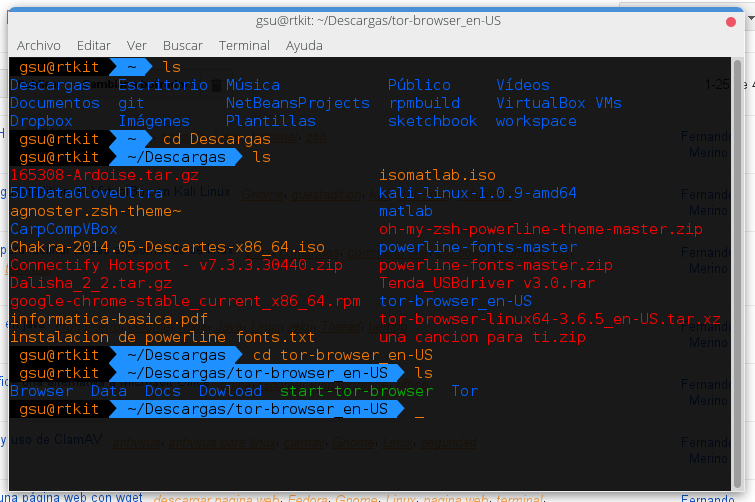Image resolution: width=755 pixels, height=502 pixels.
Task: Click the Tor directory name
Action: click(x=465, y=391)
